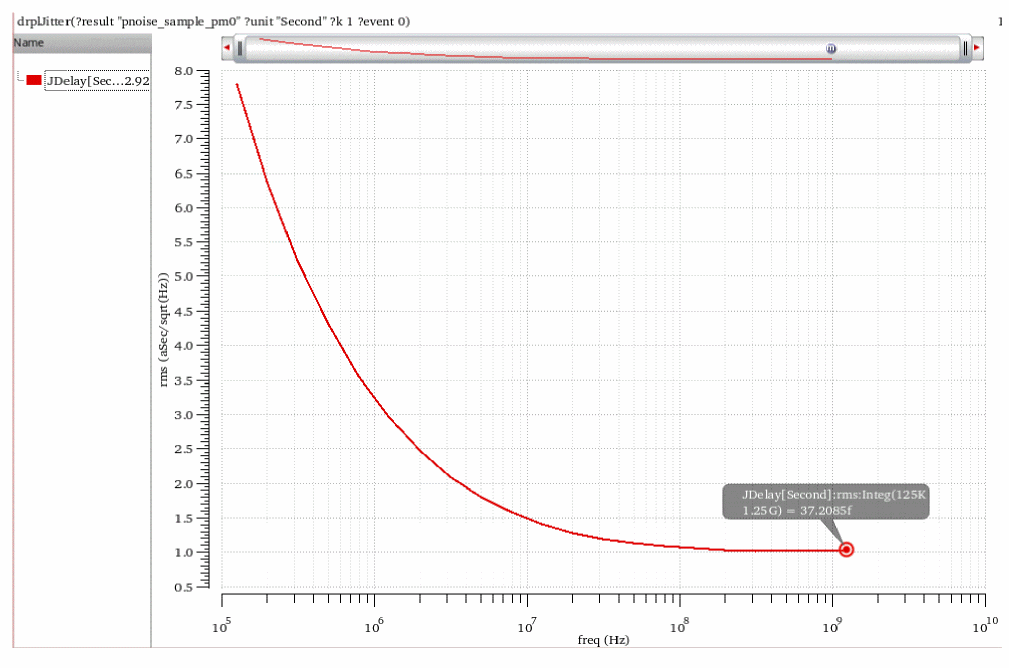1009x668 pixels.
Task: Click the 10^6 x-axis tick label
Action: (374, 625)
